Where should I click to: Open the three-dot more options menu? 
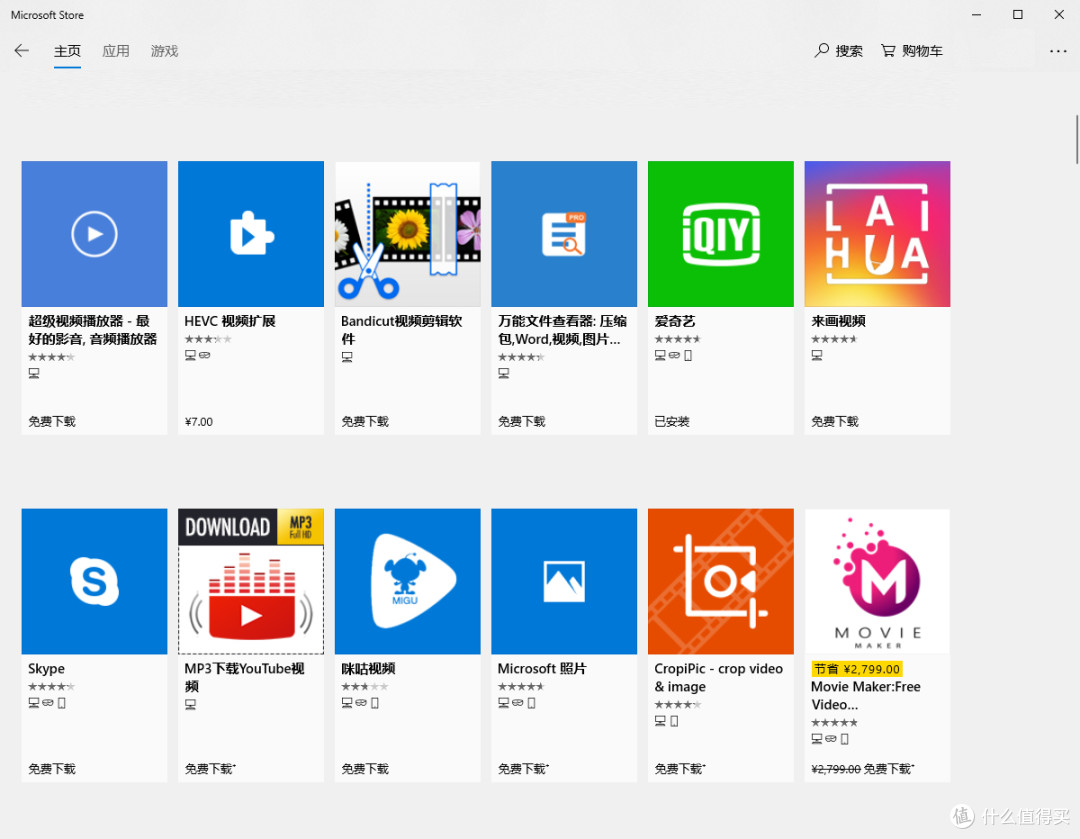coord(1058,51)
